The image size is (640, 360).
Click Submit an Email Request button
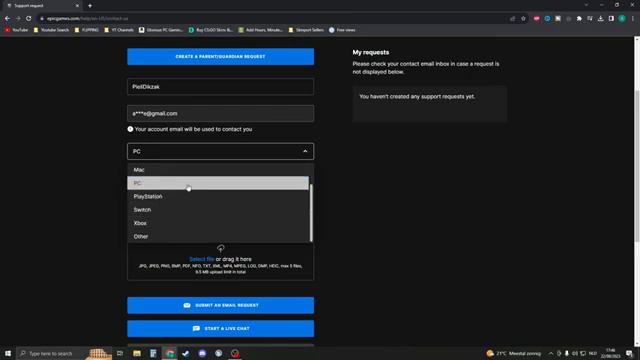coord(220,305)
